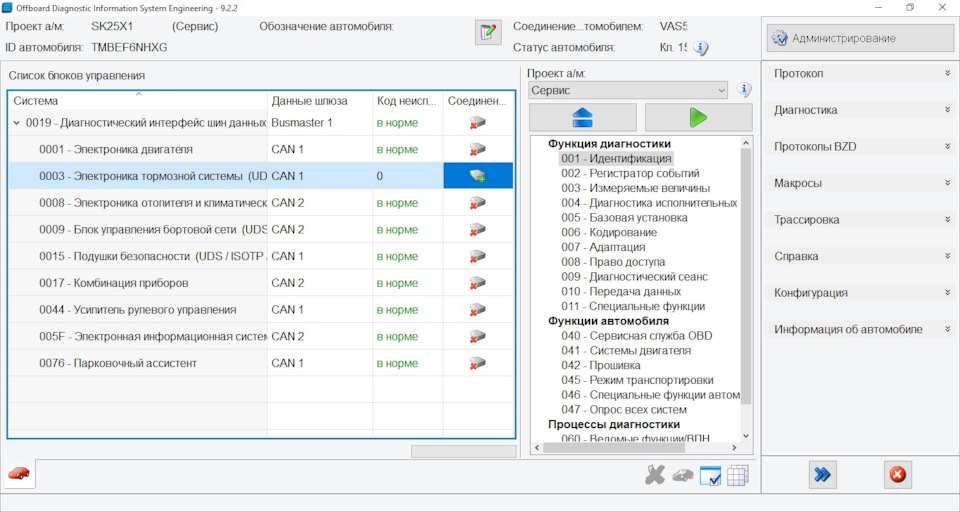Select 004 - Диагностика исполнительных
The image size is (960, 512).
coord(649,203)
